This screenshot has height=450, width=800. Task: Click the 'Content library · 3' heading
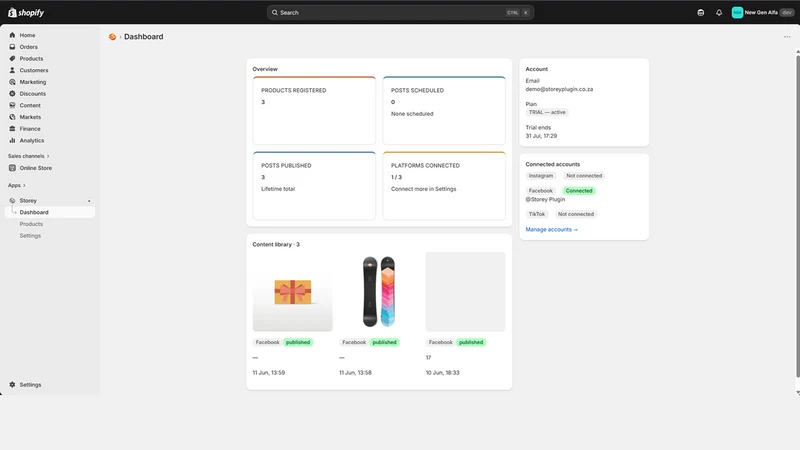coord(276,244)
